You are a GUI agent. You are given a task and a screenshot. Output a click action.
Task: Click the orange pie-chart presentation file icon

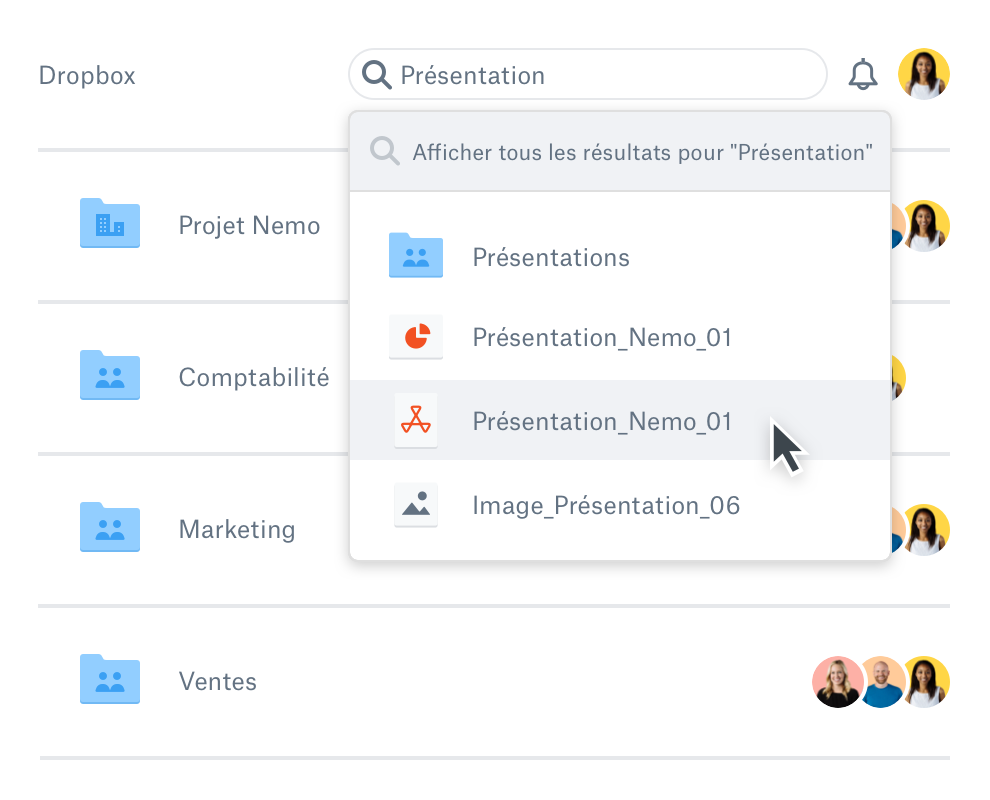click(x=415, y=337)
